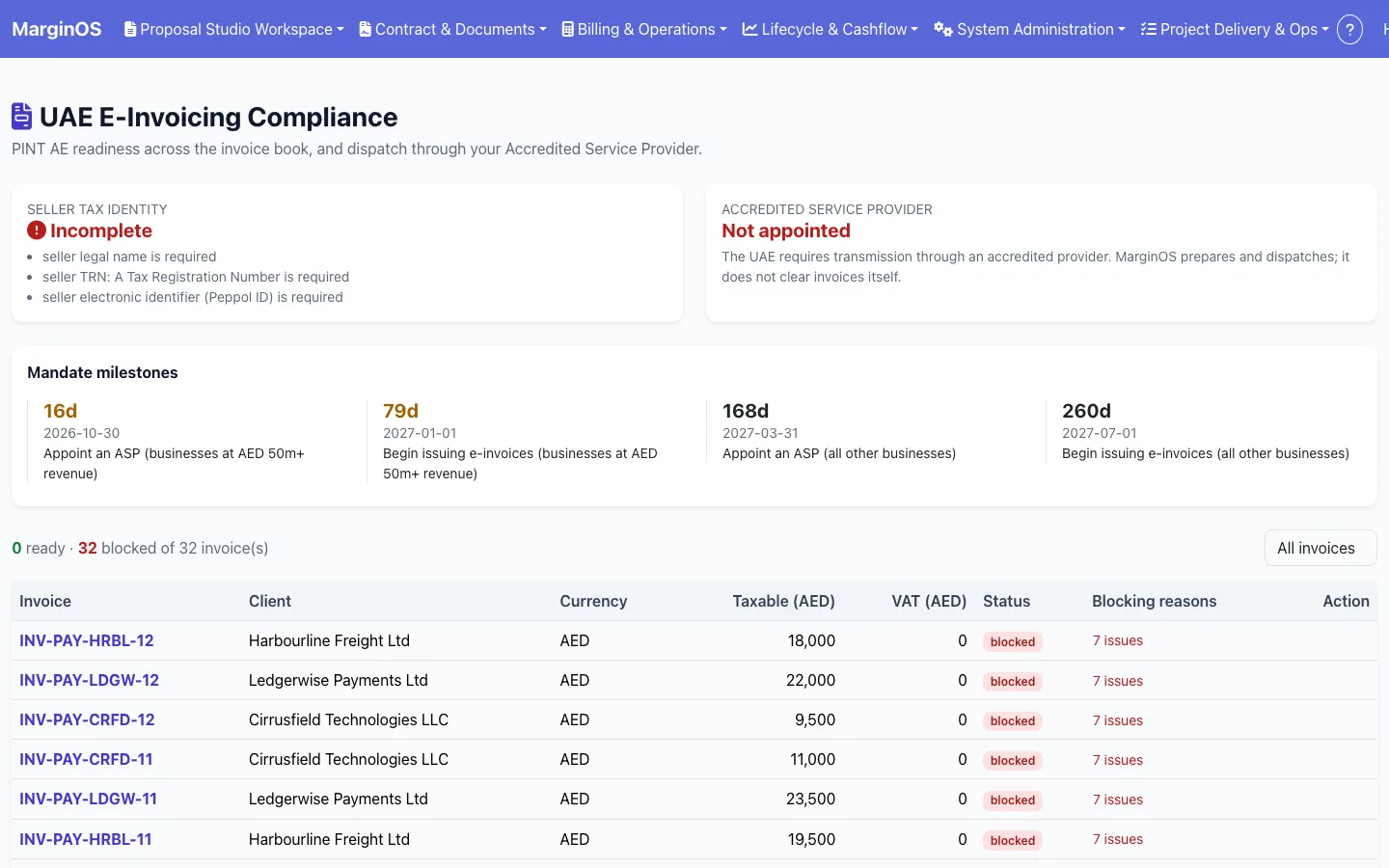
Task: Expand the System Administration dropdown
Action: (x=1029, y=29)
